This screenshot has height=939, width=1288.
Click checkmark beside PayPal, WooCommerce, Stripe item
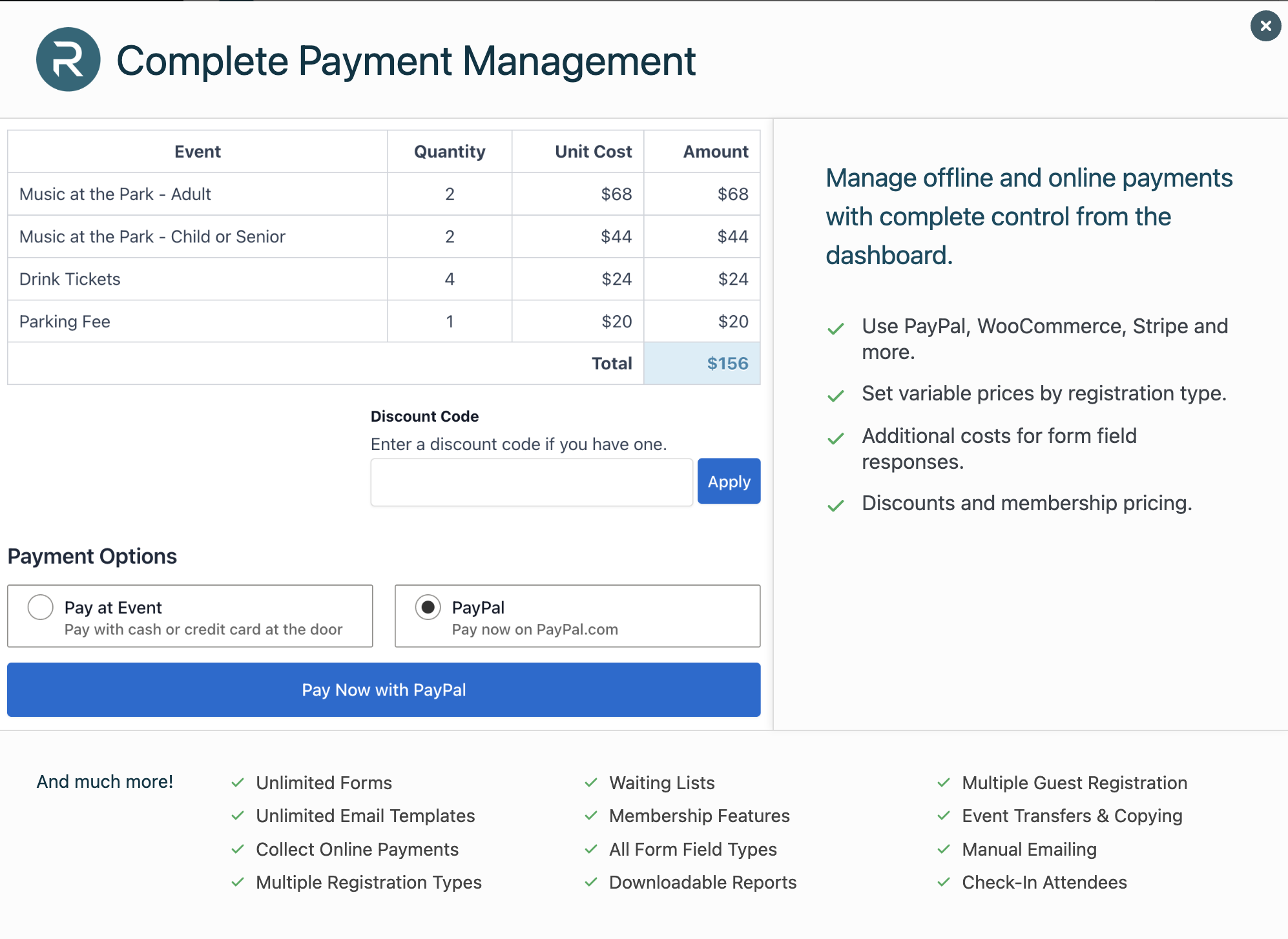coord(835,329)
